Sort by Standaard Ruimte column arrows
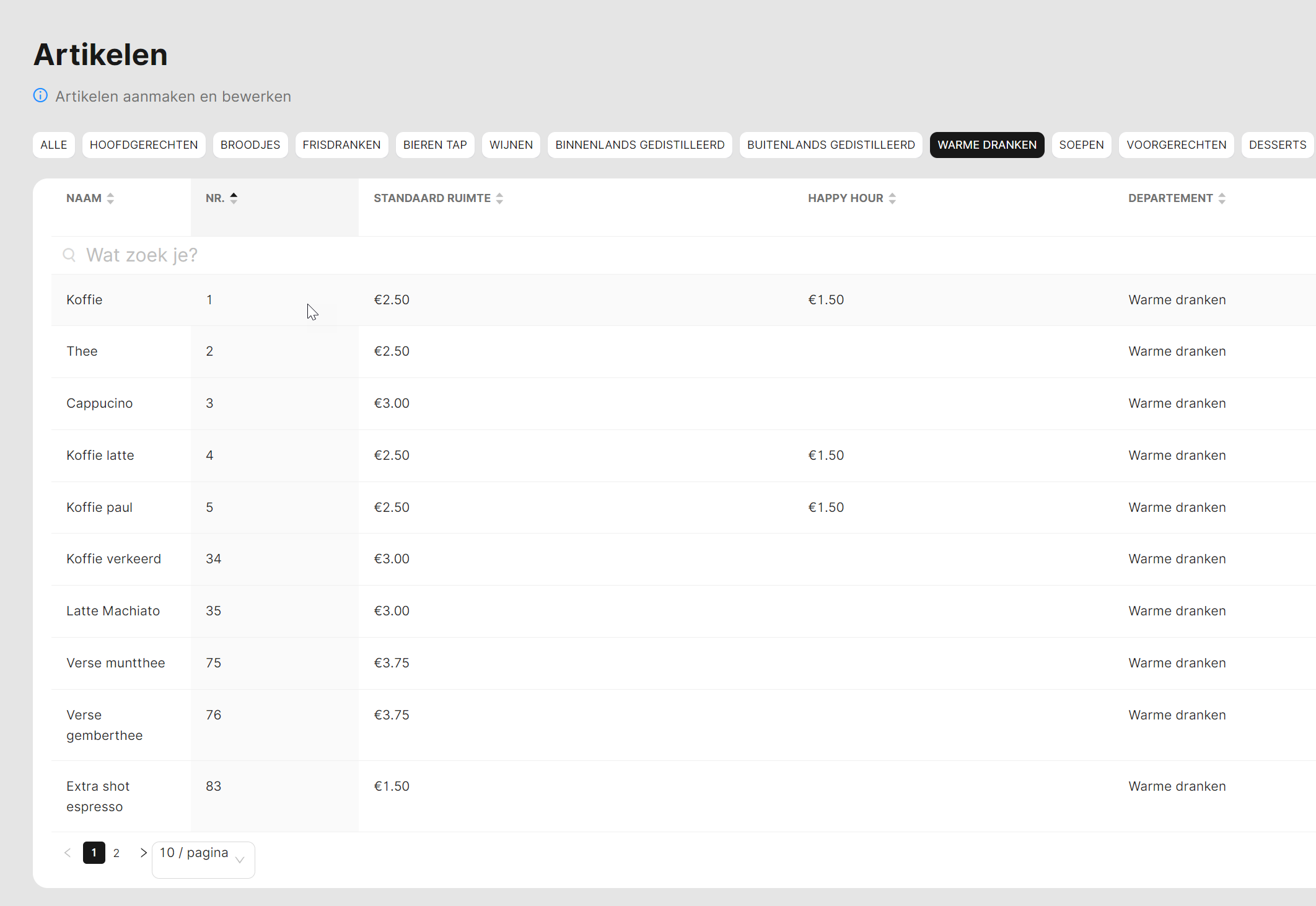Screen dimensions: 1316x906 click(499, 198)
